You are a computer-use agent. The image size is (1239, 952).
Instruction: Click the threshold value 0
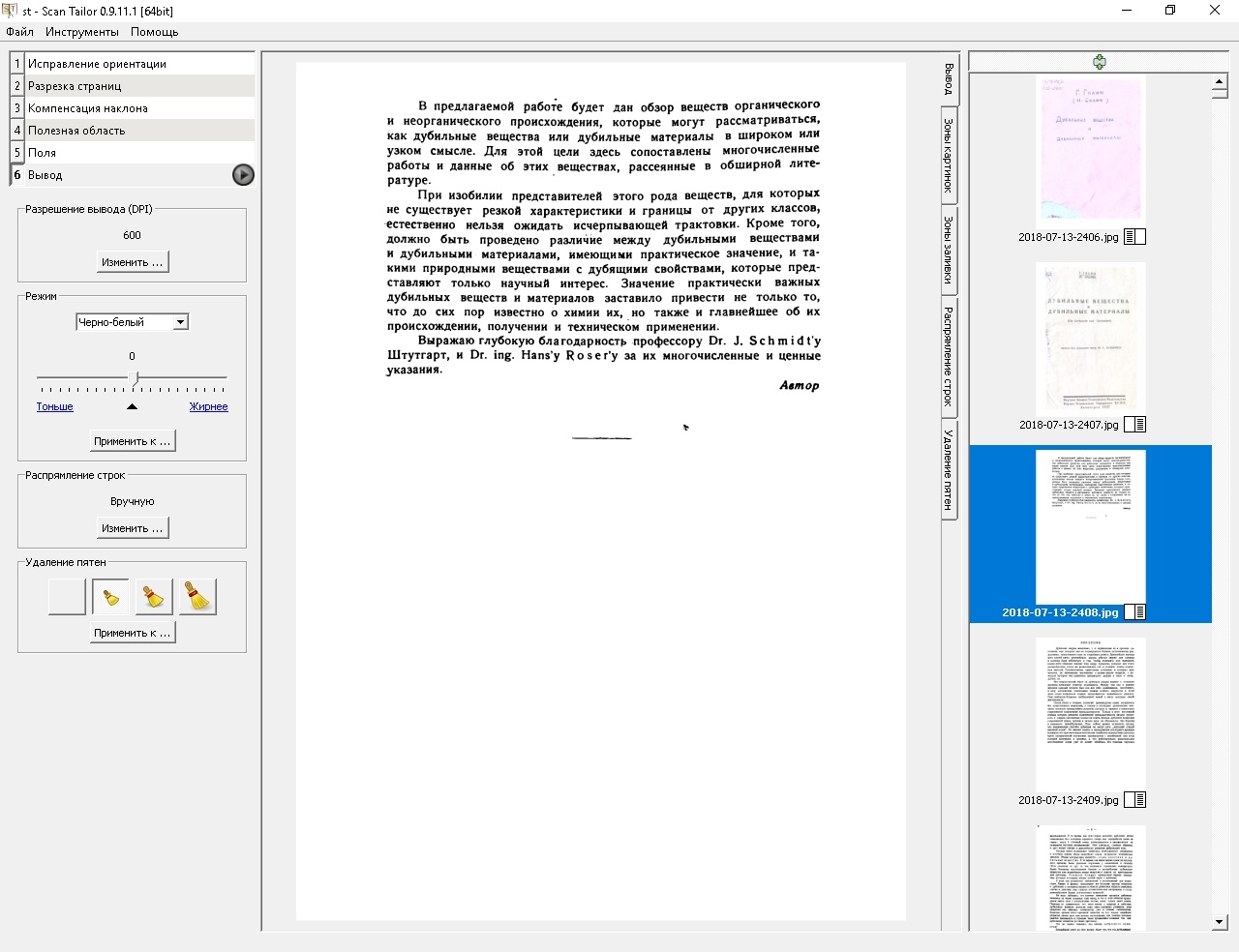point(132,356)
